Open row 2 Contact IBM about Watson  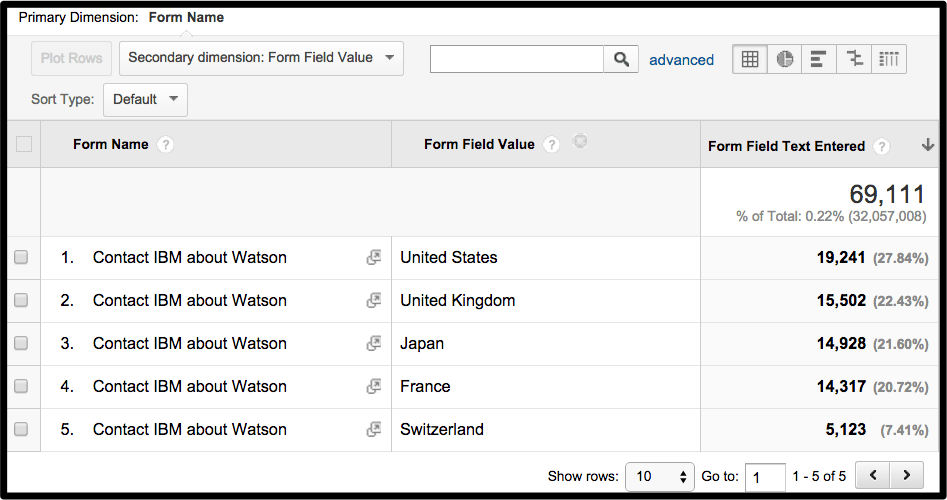[x=190, y=300]
